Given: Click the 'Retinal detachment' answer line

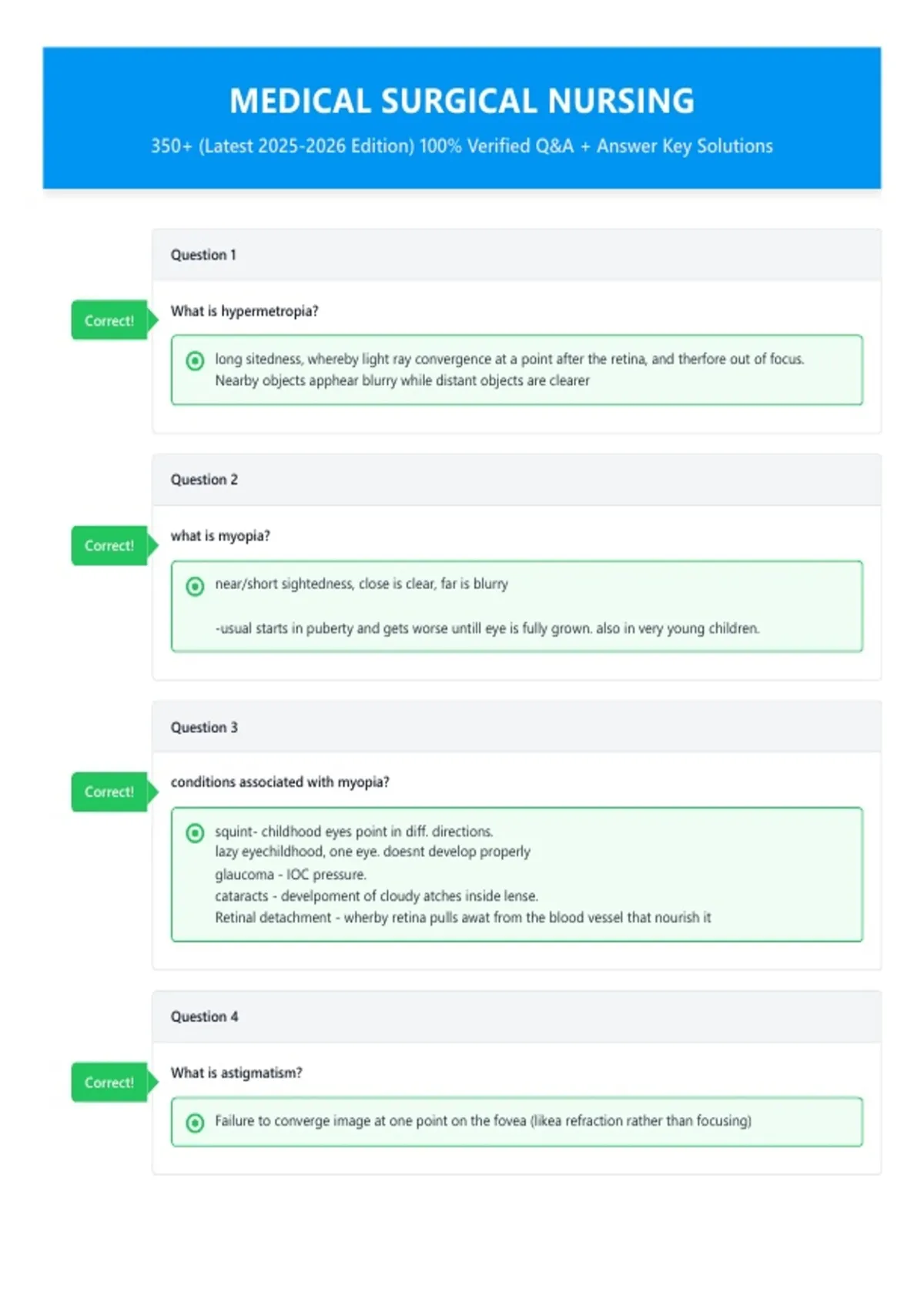Looking at the screenshot, I should pos(463,918).
